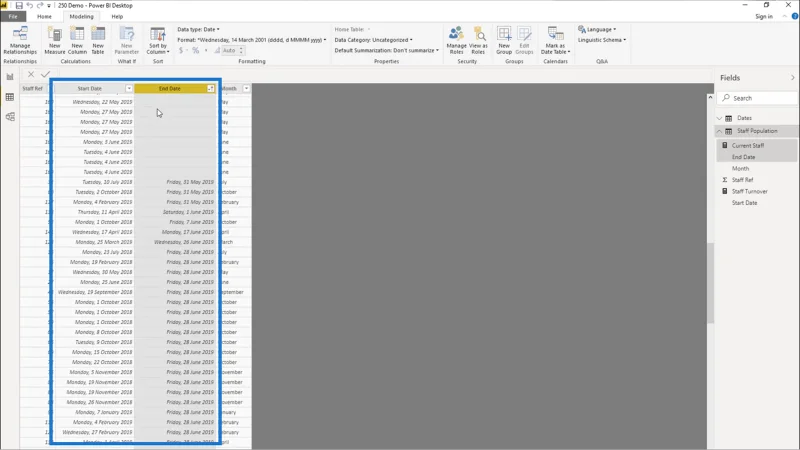Image resolution: width=800 pixels, height=450 pixels.
Task: Switch to Report view icon
Action: [10, 77]
